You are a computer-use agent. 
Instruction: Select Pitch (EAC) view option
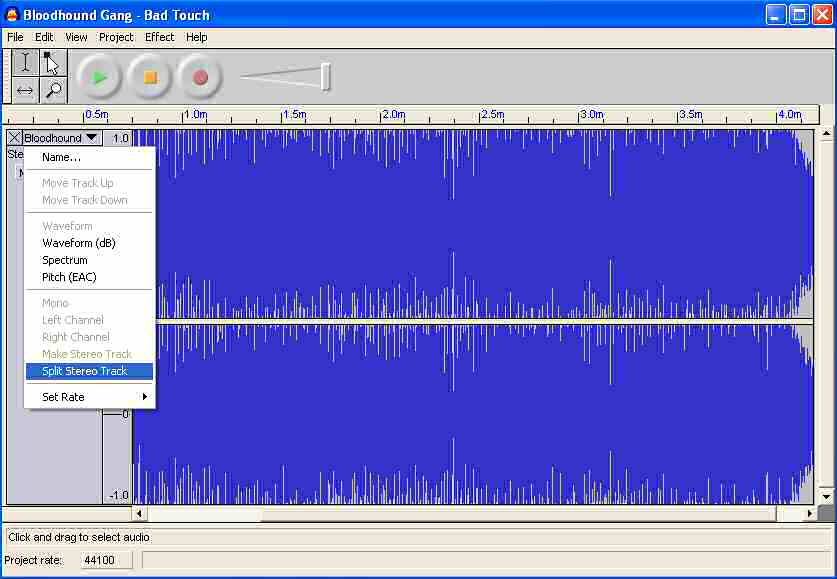tap(90, 277)
